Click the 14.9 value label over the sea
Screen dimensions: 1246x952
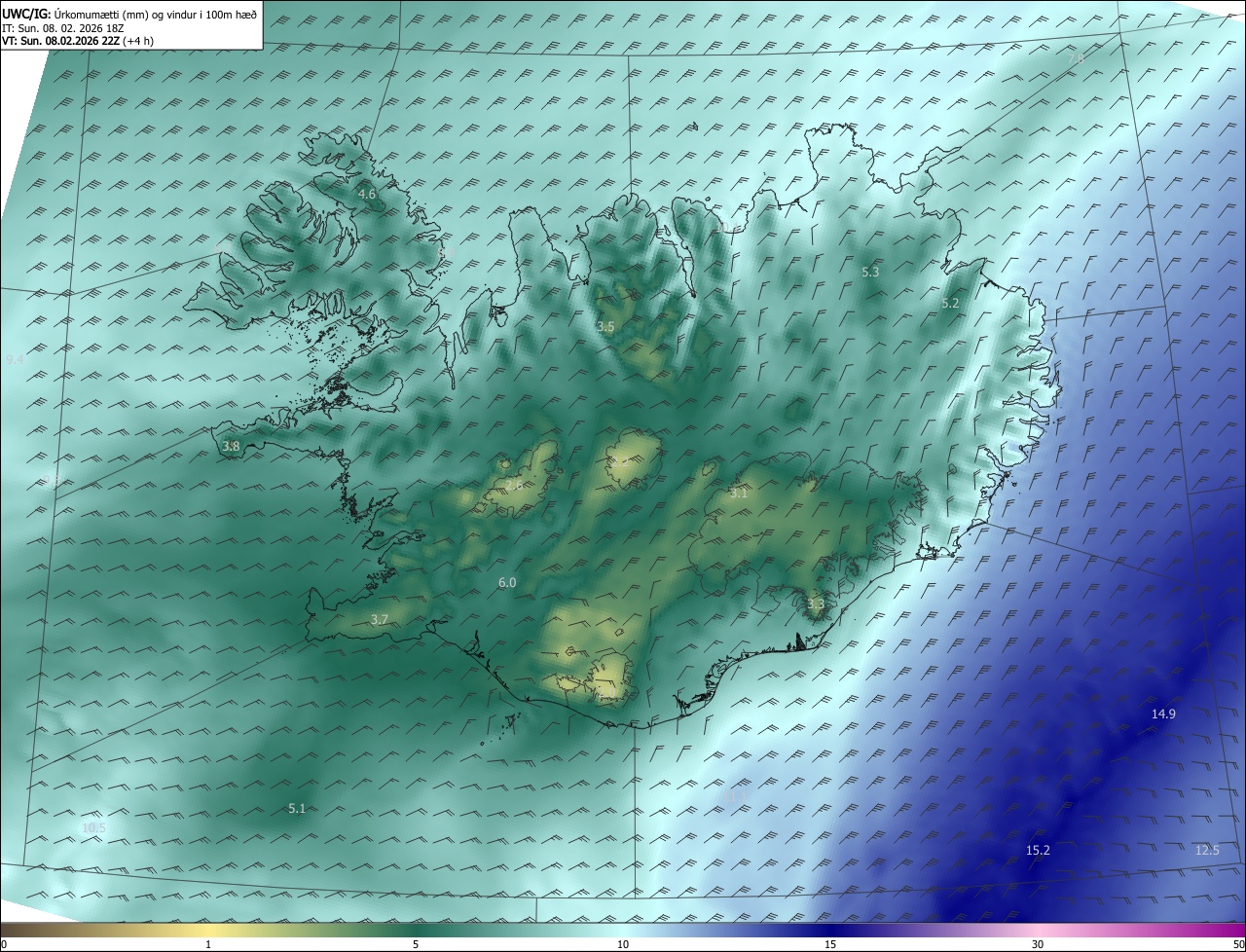pyautogui.click(x=1163, y=714)
